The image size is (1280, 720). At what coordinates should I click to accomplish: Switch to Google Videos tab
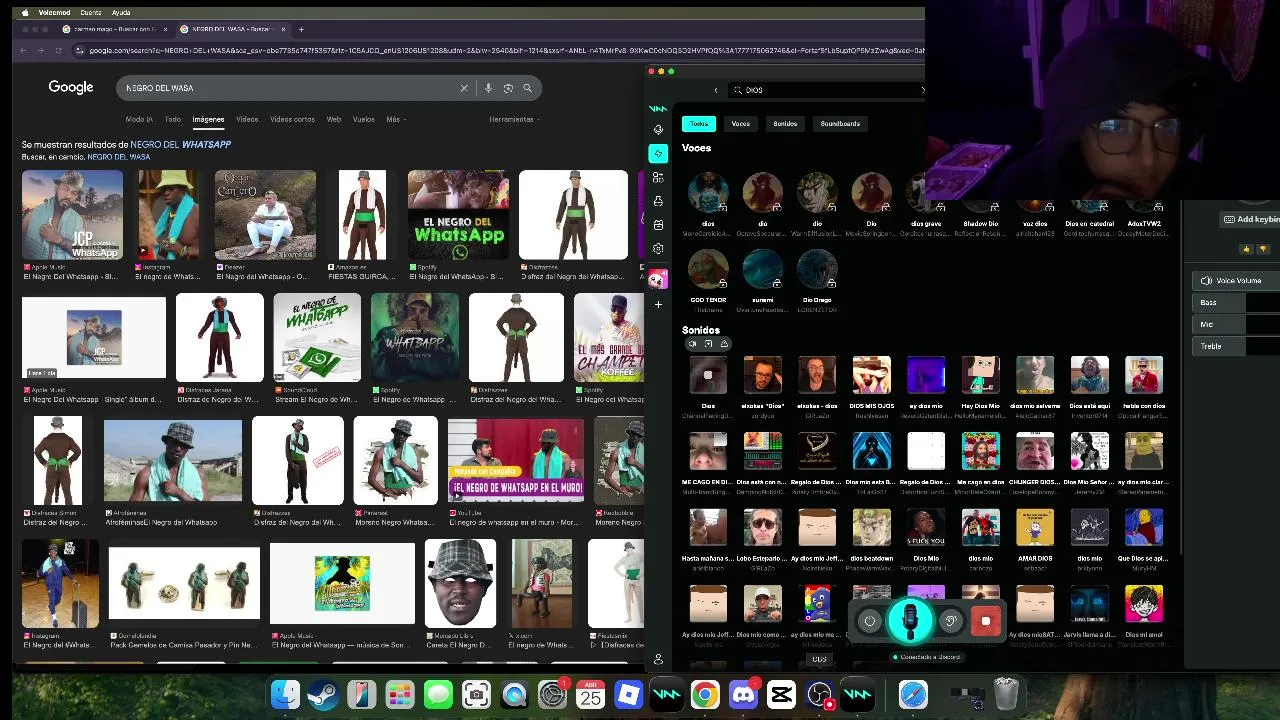[247, 119]
